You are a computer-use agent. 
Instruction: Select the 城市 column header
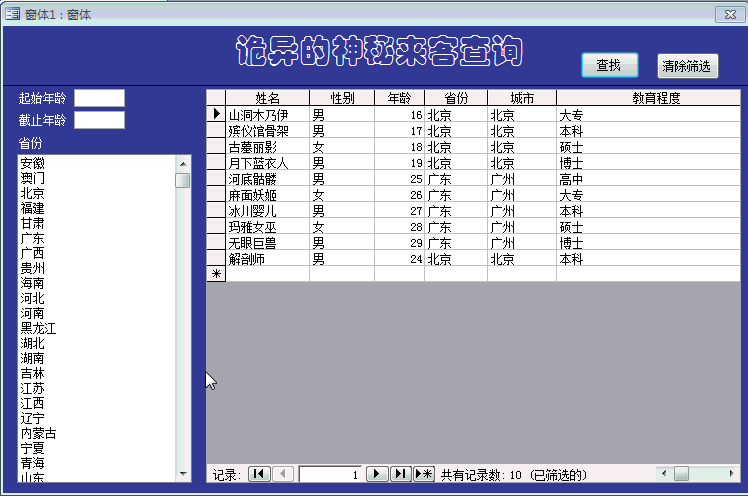522,98
